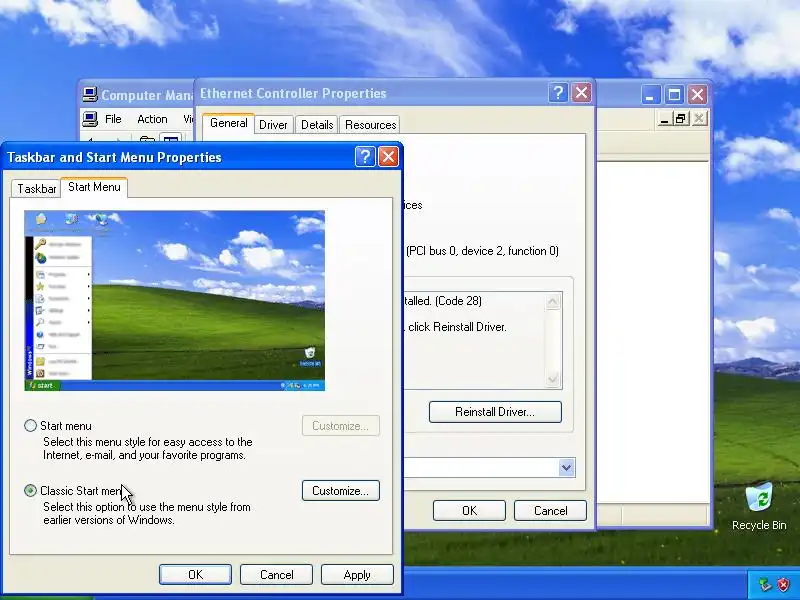Image resolution: width=800 pixels, height=600 pixels.
Task: Click the Computer Management menu bar system icon
Action: coord(90,119)
